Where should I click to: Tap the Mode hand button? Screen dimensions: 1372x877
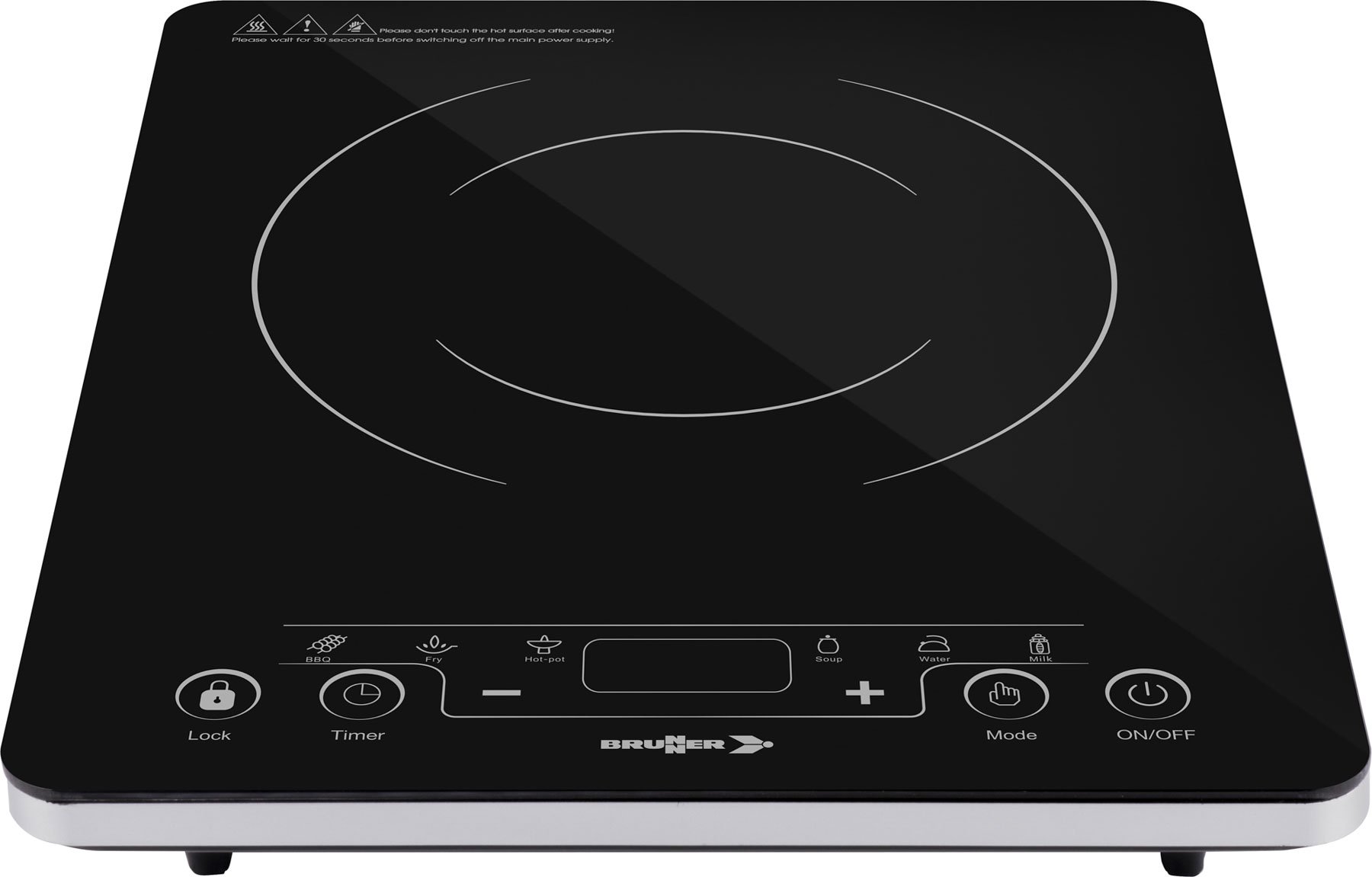pos(1005,693)
